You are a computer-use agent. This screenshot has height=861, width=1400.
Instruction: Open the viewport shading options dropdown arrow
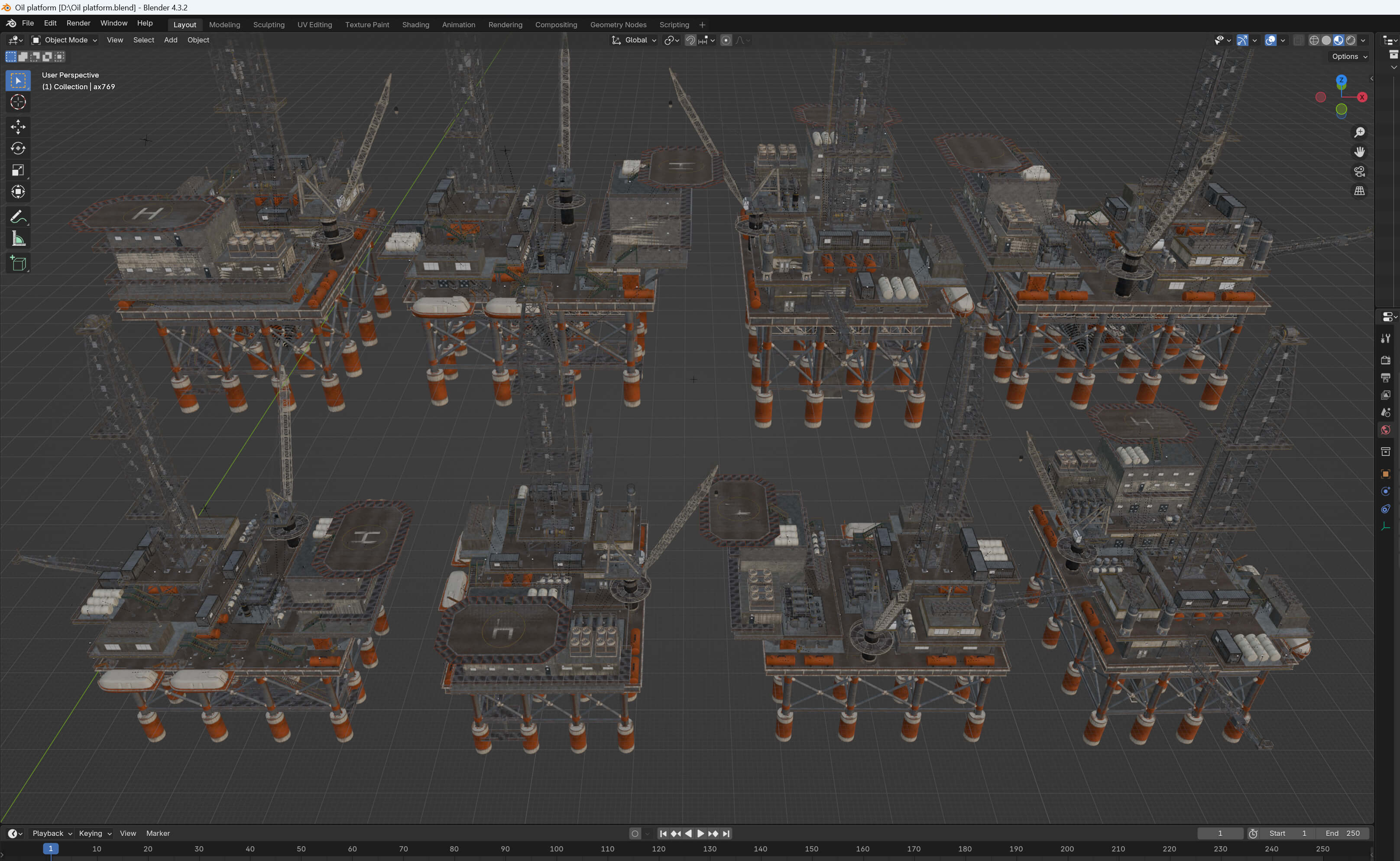[1363, 40]
